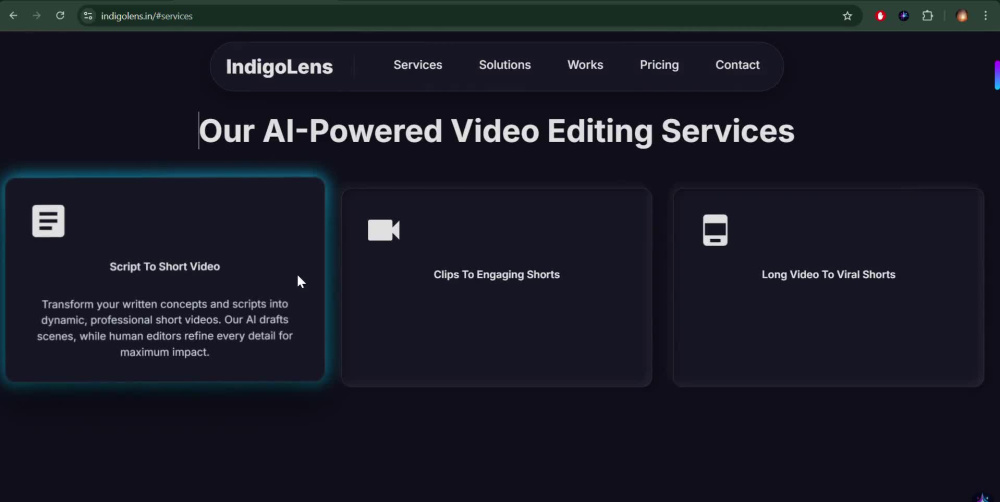Select the Clips To Engaging Shorts title
This screenshot has height=502, width=1000.
[496, 274]
